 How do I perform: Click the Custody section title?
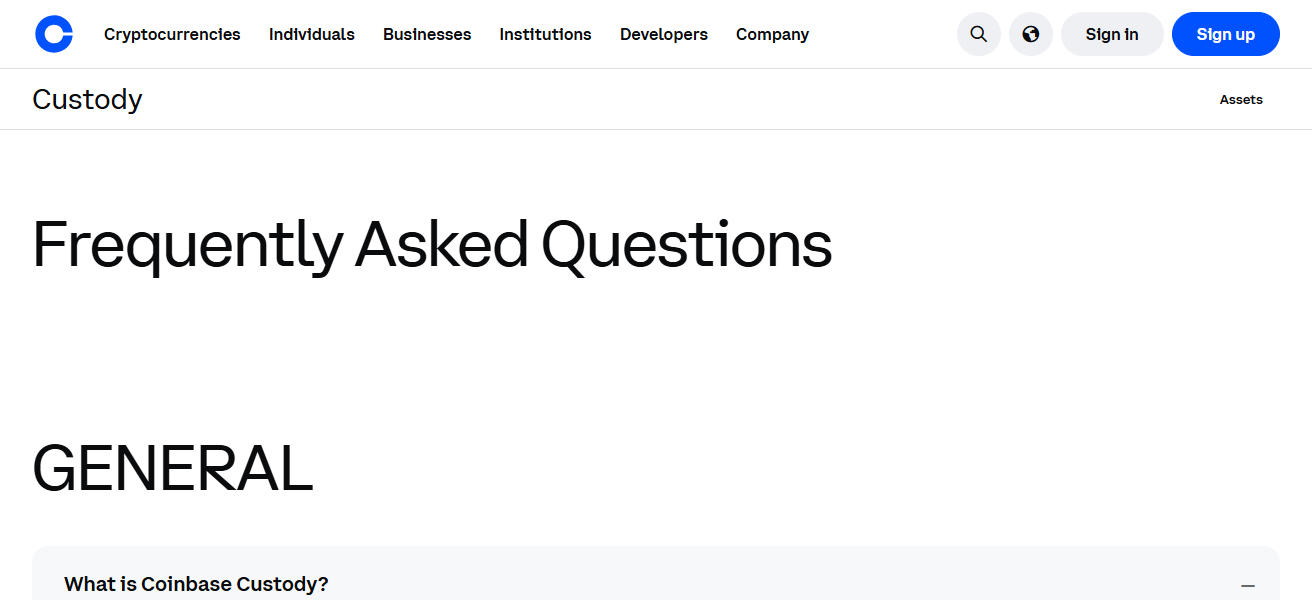coord(87,99)
